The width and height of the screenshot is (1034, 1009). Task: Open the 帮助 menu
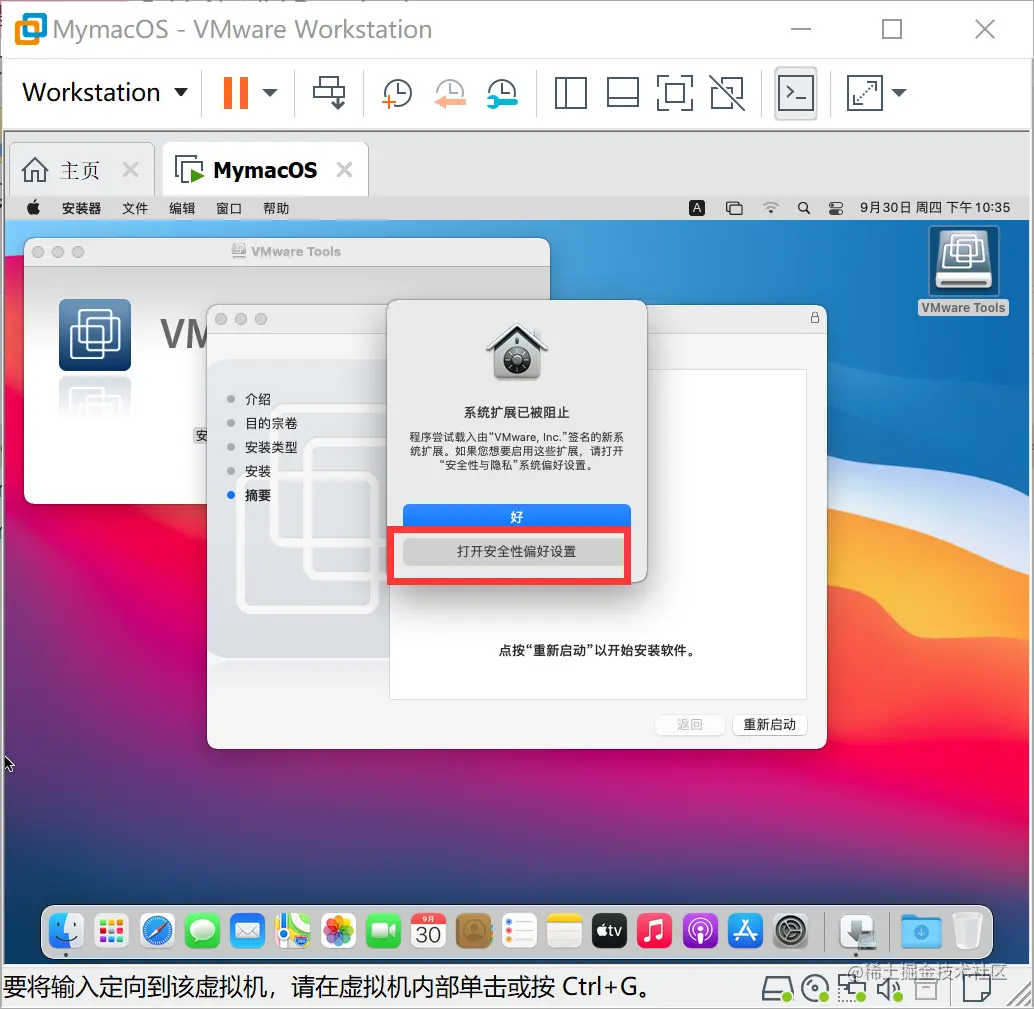[276, 208]
